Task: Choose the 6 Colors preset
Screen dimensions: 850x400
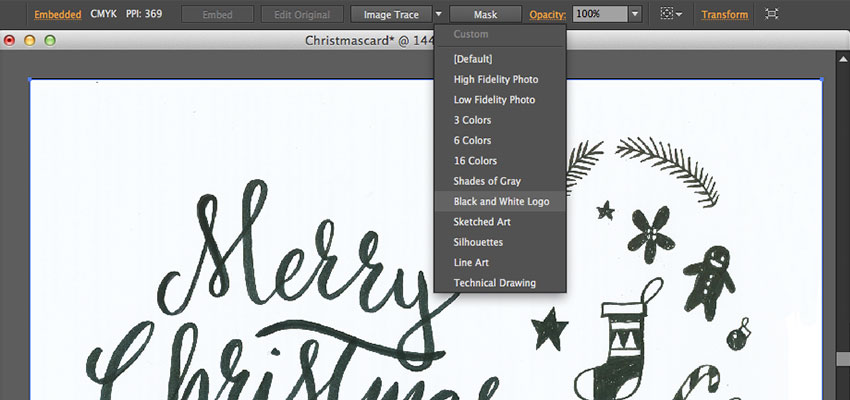Action: [x=500, y=140]
